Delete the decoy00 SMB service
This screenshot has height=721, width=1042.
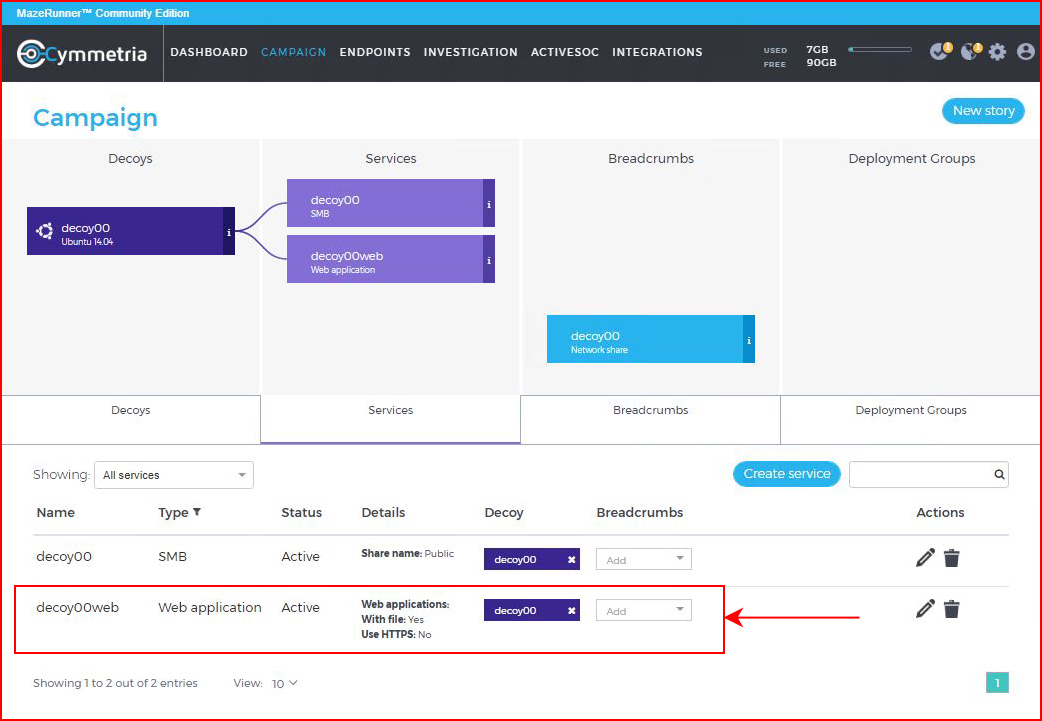pyautogui.click(x=952, y=558)
